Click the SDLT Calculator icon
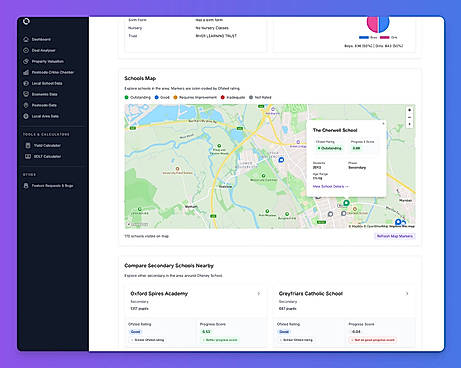Screen dimensions: 461x368 coord(28,156)
